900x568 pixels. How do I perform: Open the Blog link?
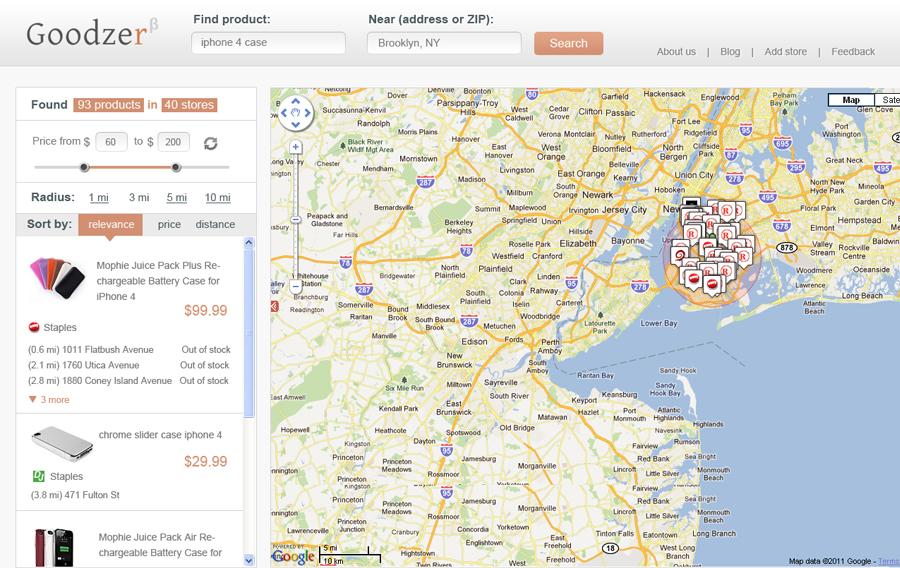730,52
